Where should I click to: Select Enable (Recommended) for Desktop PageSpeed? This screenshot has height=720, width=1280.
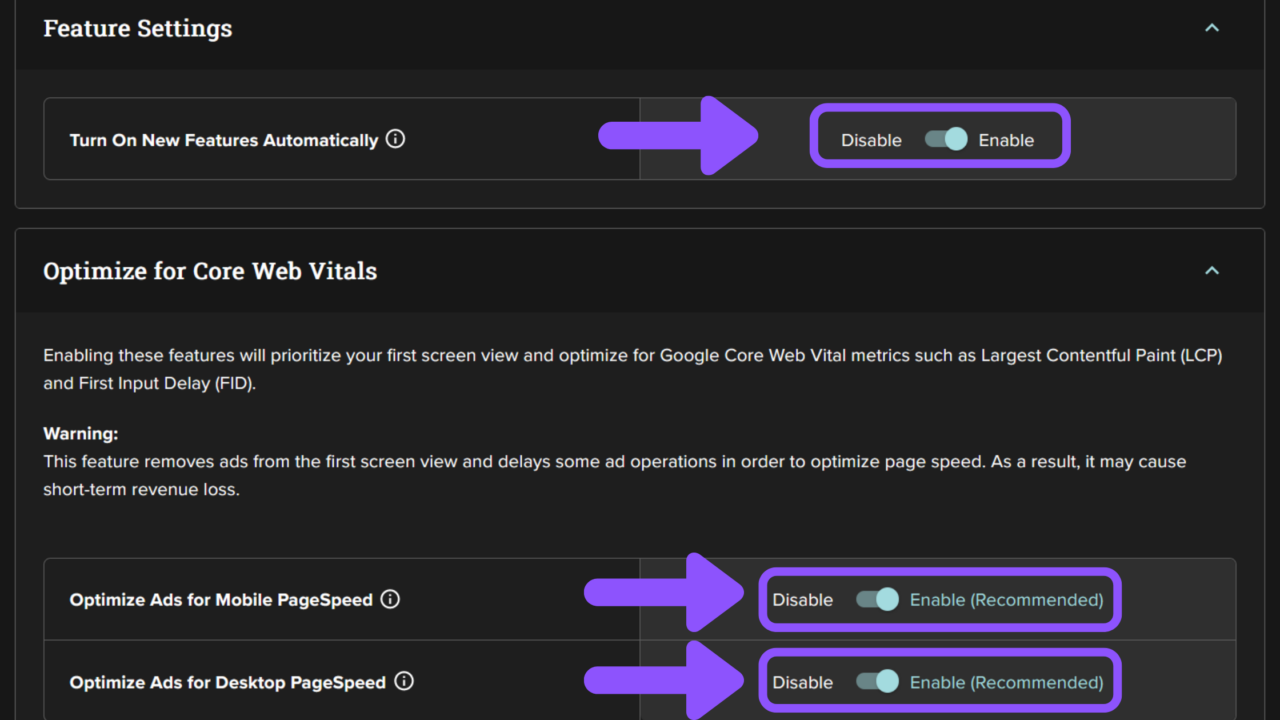pyautogui.click(x=1006, y=682)
